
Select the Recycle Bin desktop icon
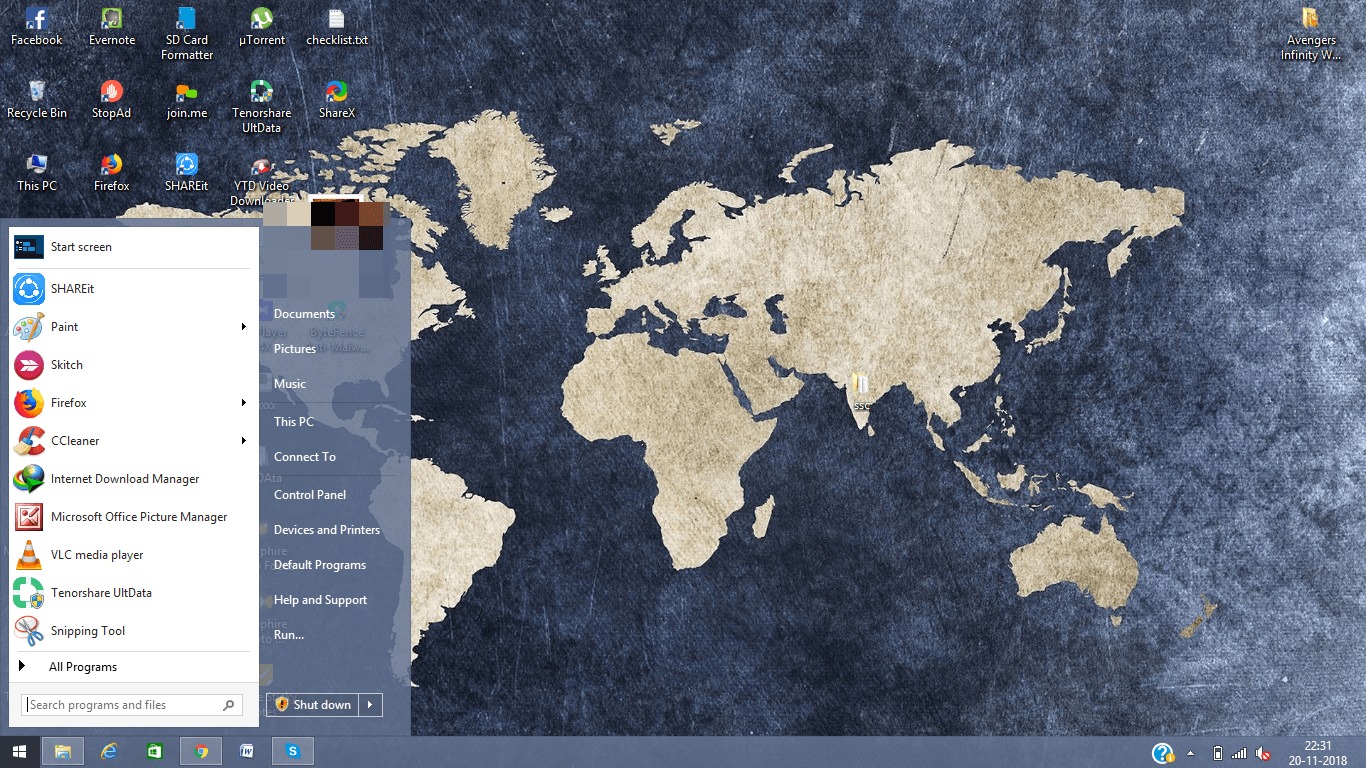coord(37,100)
